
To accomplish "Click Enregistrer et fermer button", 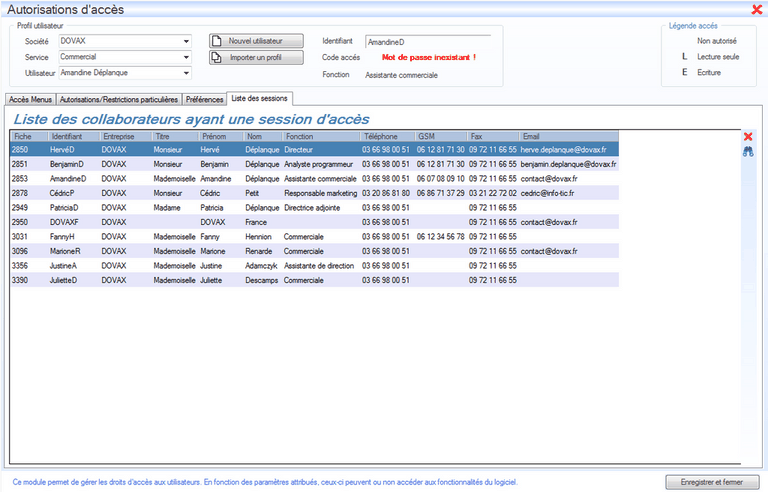I will (712, 482).
